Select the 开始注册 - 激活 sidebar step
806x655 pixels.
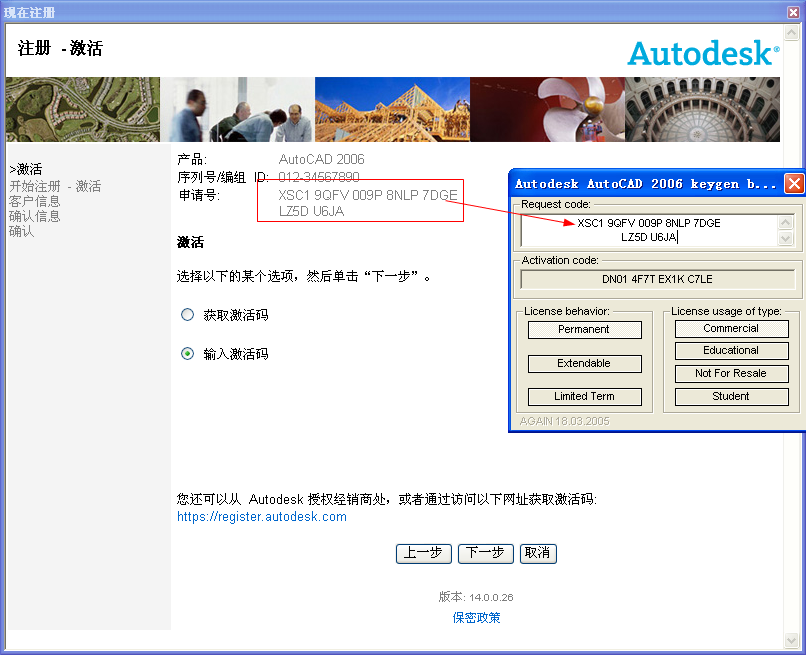(55, 186)
